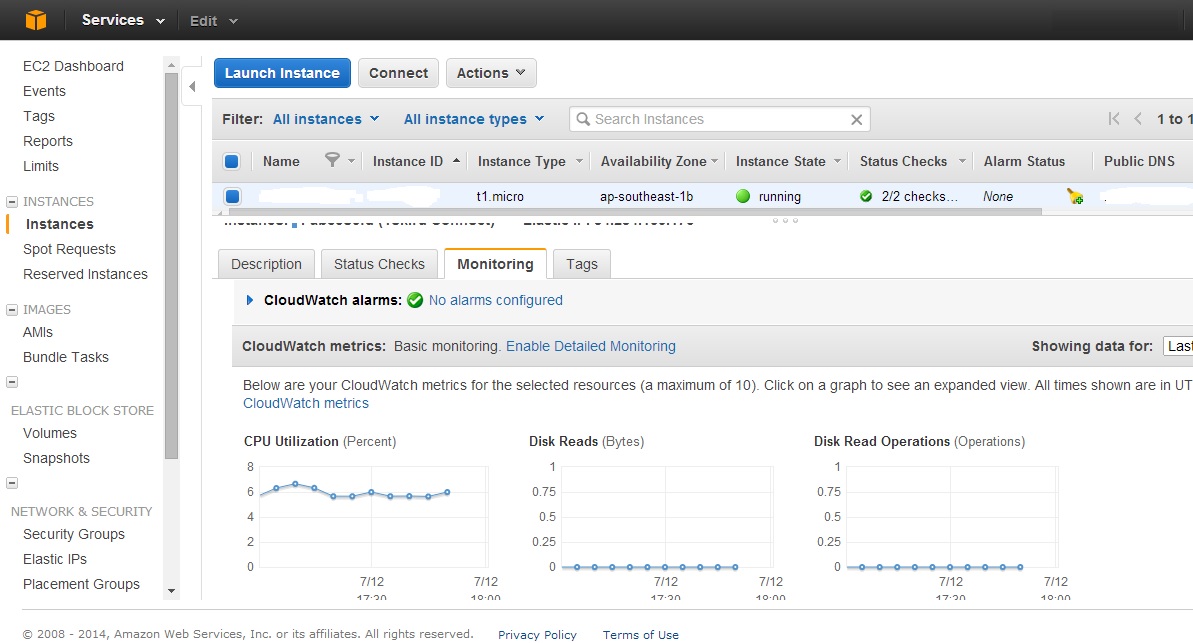Screen dimensions: 1193x643
Task: Collapse the left navigation panel arrow
Action: click(192, 86)
